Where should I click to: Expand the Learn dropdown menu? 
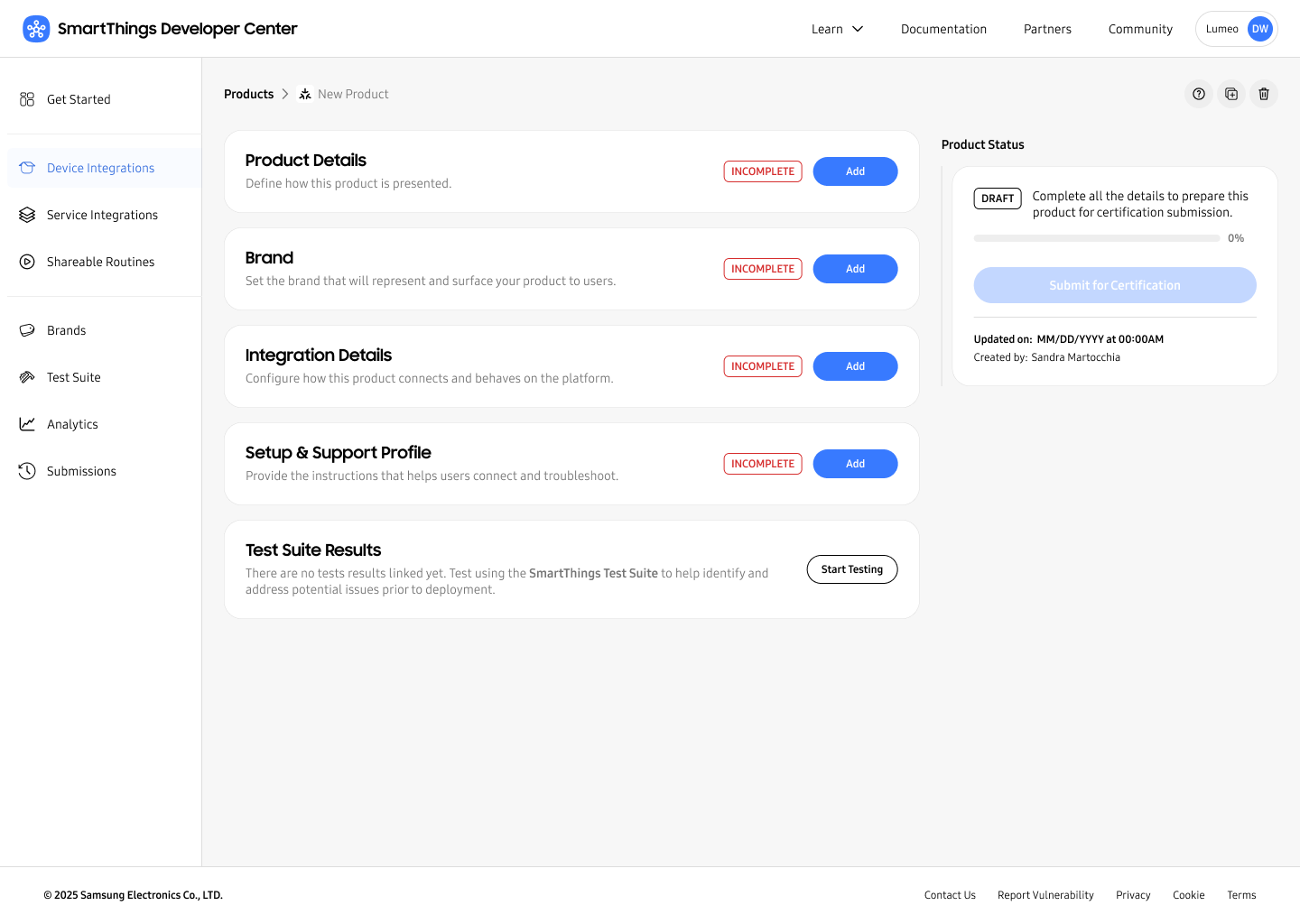click(837, 29)
